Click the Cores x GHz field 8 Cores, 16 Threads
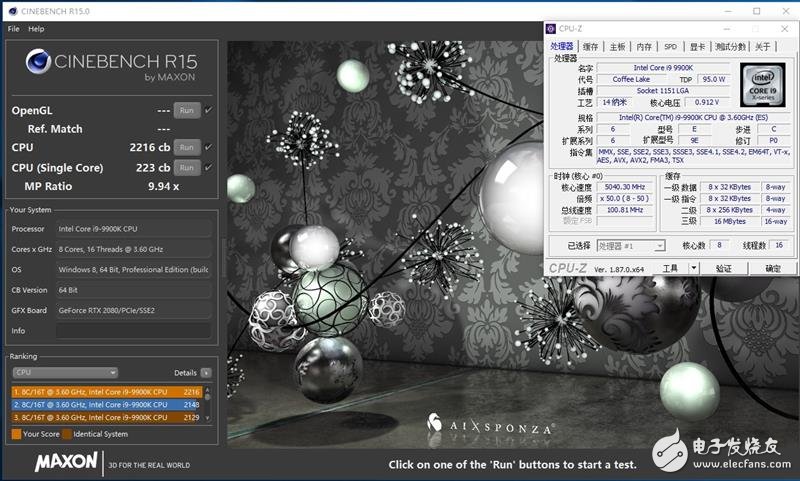 coord(134,249)
